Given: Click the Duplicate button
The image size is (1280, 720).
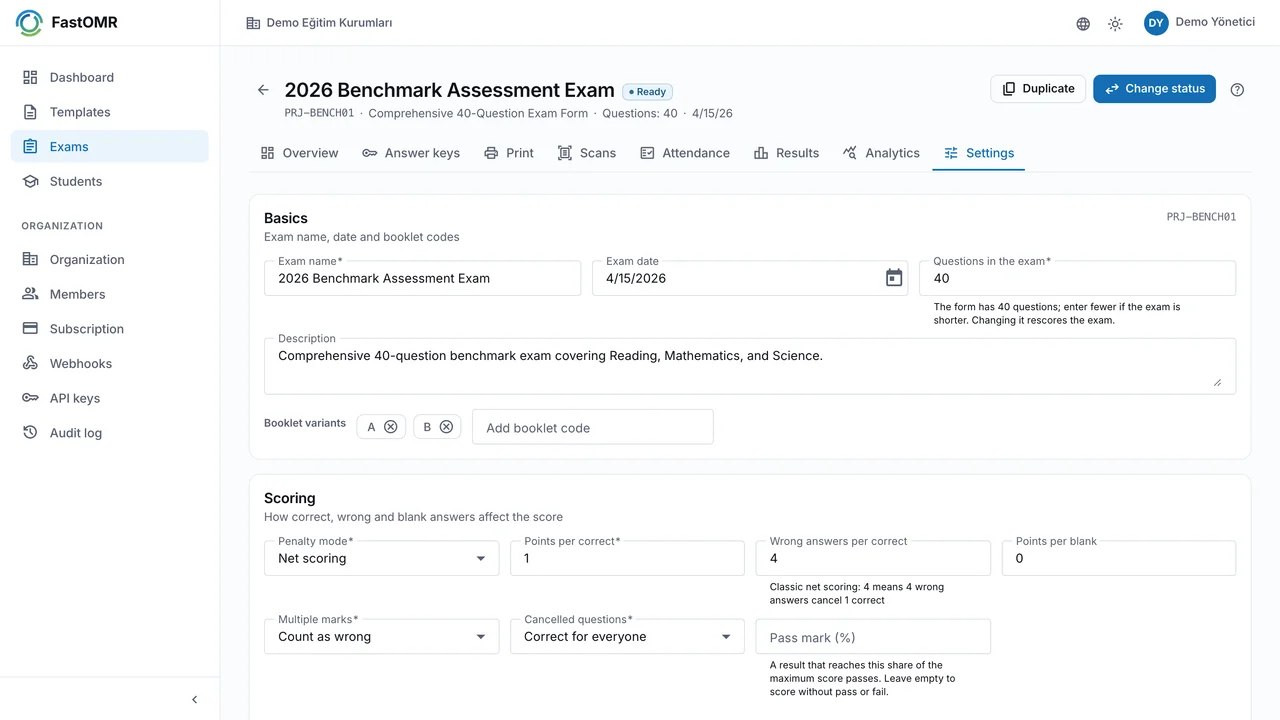Looking at the screenshot, I should coord(1038,89).
